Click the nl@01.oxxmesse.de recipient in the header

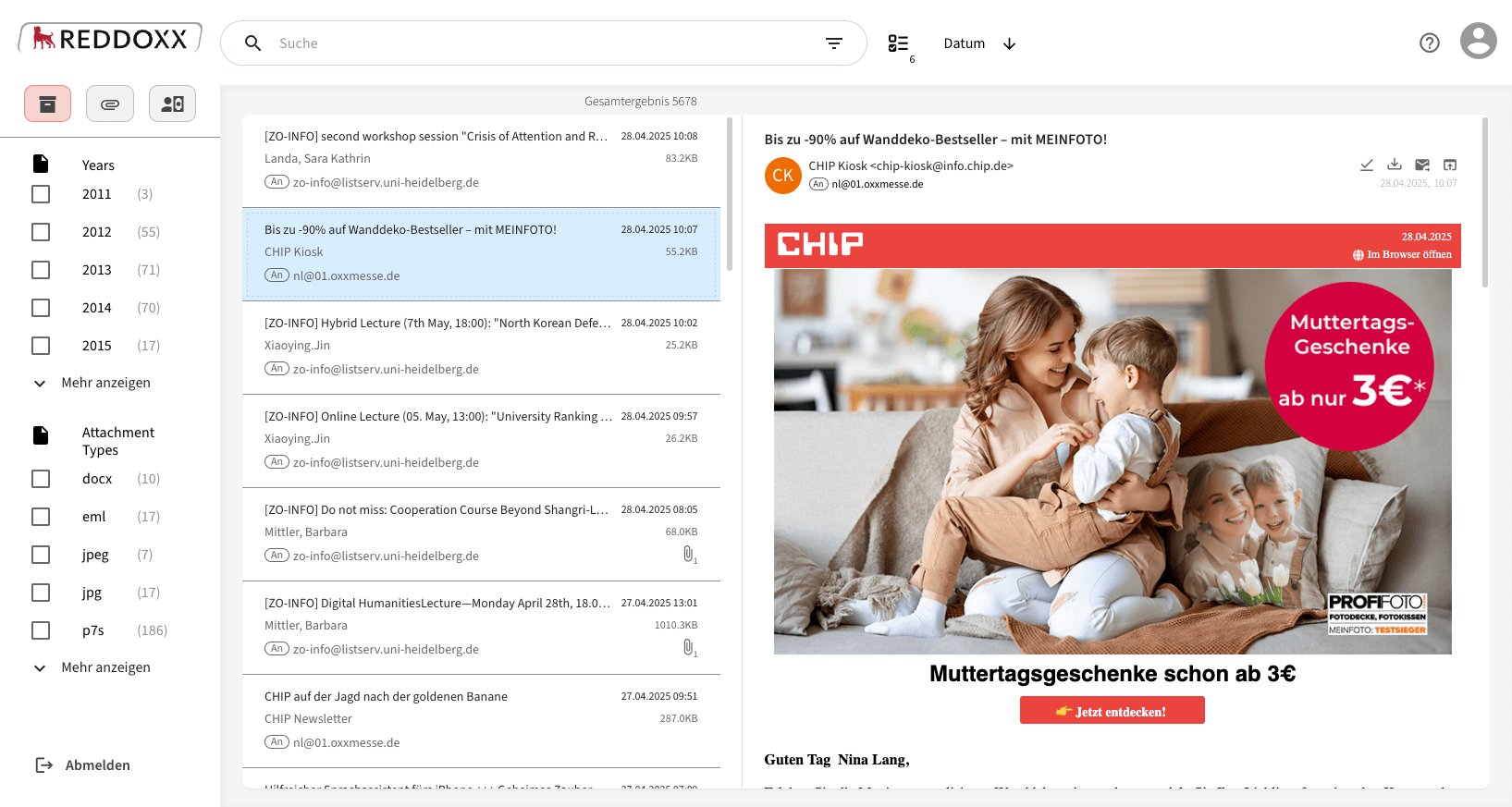click(x=878, y=184)
